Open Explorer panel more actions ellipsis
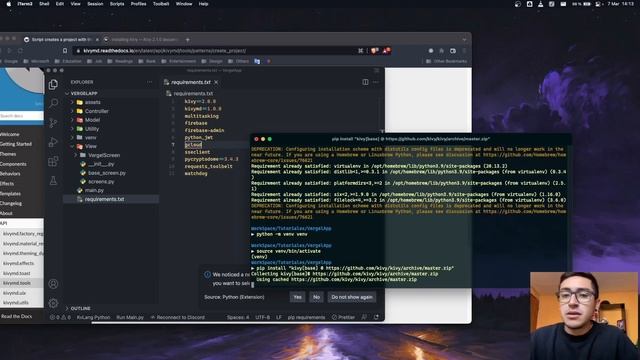Viewport: 640px width, 360px height. click(x=149, y=82)
